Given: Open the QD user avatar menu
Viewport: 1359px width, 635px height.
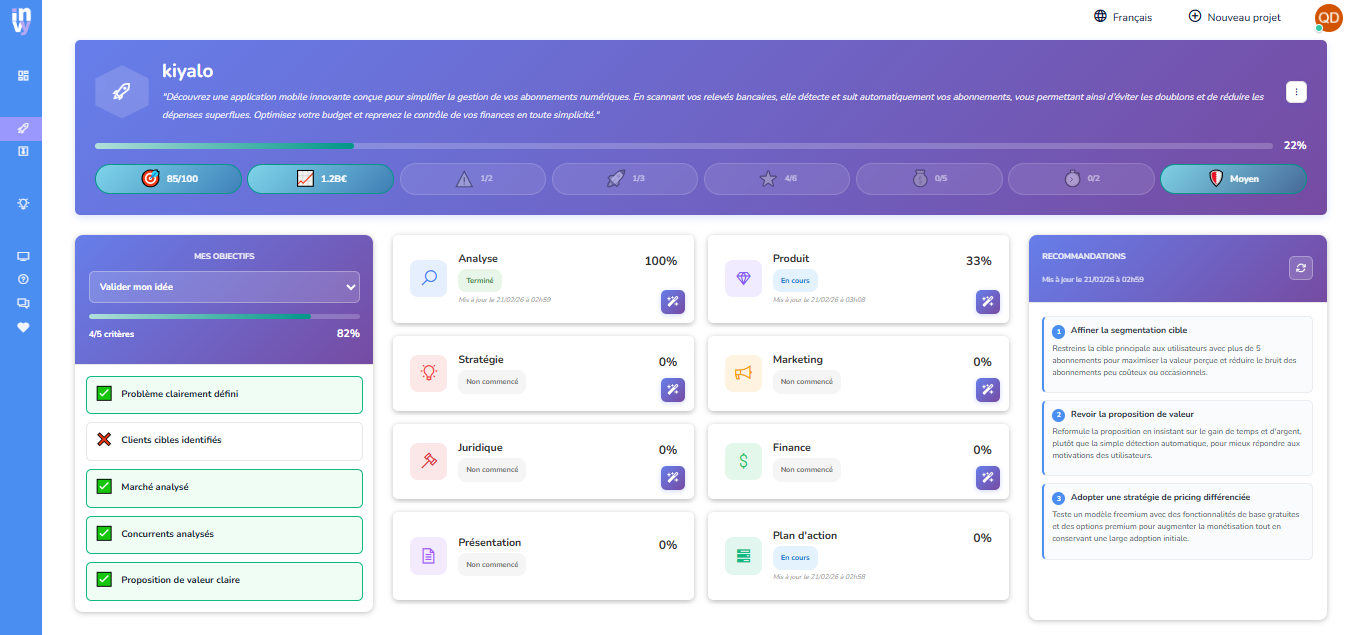Looking at the screenshot, I should point(1328,17).
